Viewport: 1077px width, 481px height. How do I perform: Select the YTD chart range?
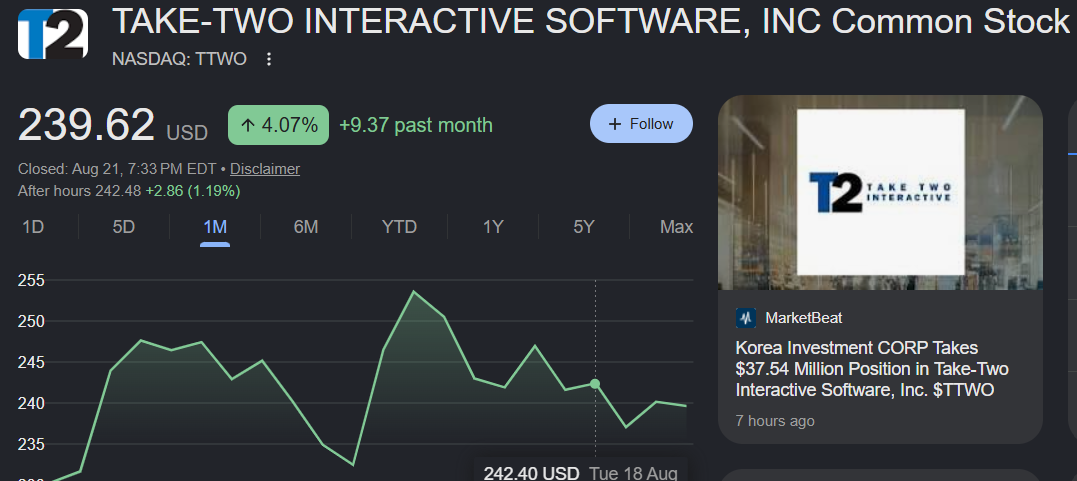399,227
